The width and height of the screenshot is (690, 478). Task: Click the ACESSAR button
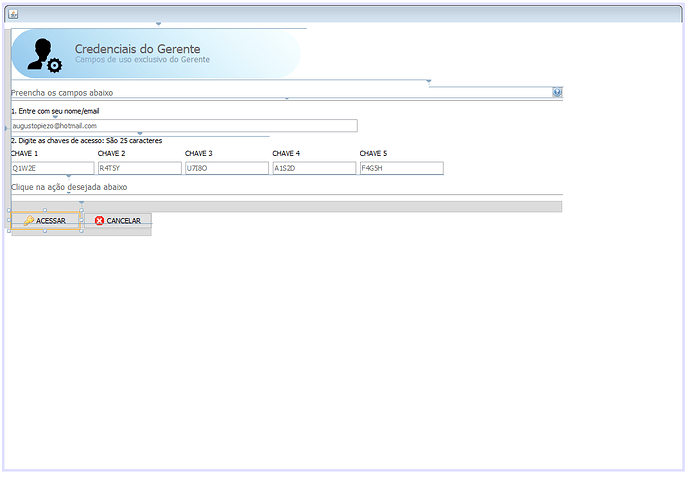click(x=45, y=221)
